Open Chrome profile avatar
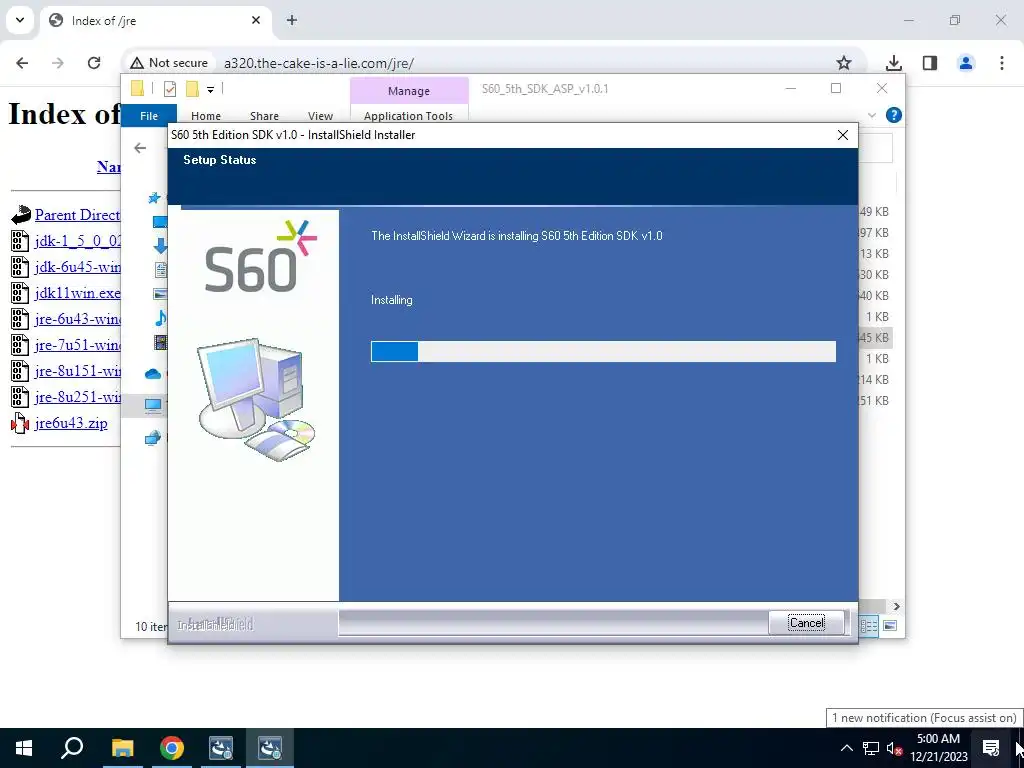Image resolution: width=1024 pixels, height=768 pixels. 966,63
